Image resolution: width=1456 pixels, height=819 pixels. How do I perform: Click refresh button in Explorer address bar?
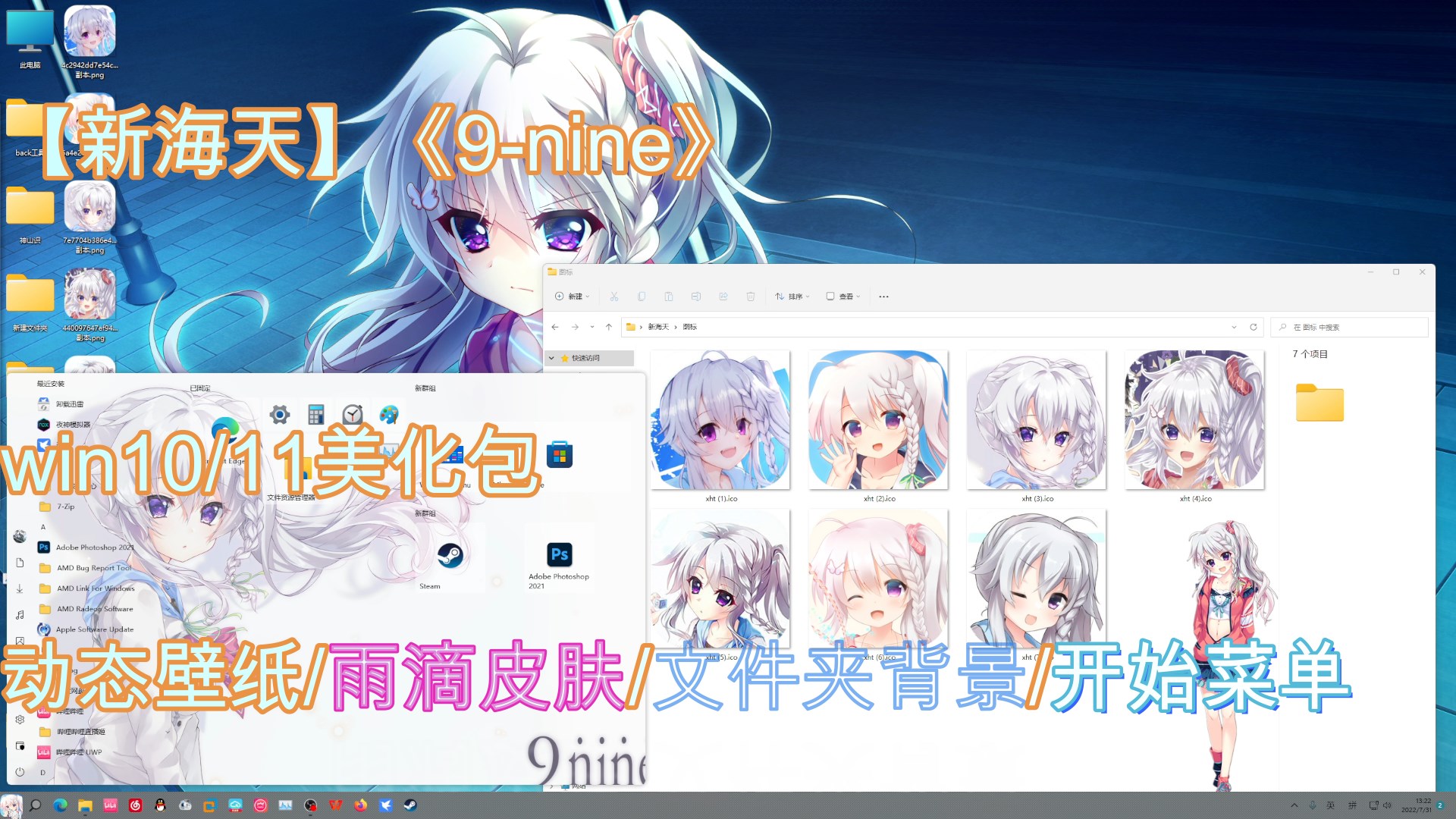(x=1254, y=327)
